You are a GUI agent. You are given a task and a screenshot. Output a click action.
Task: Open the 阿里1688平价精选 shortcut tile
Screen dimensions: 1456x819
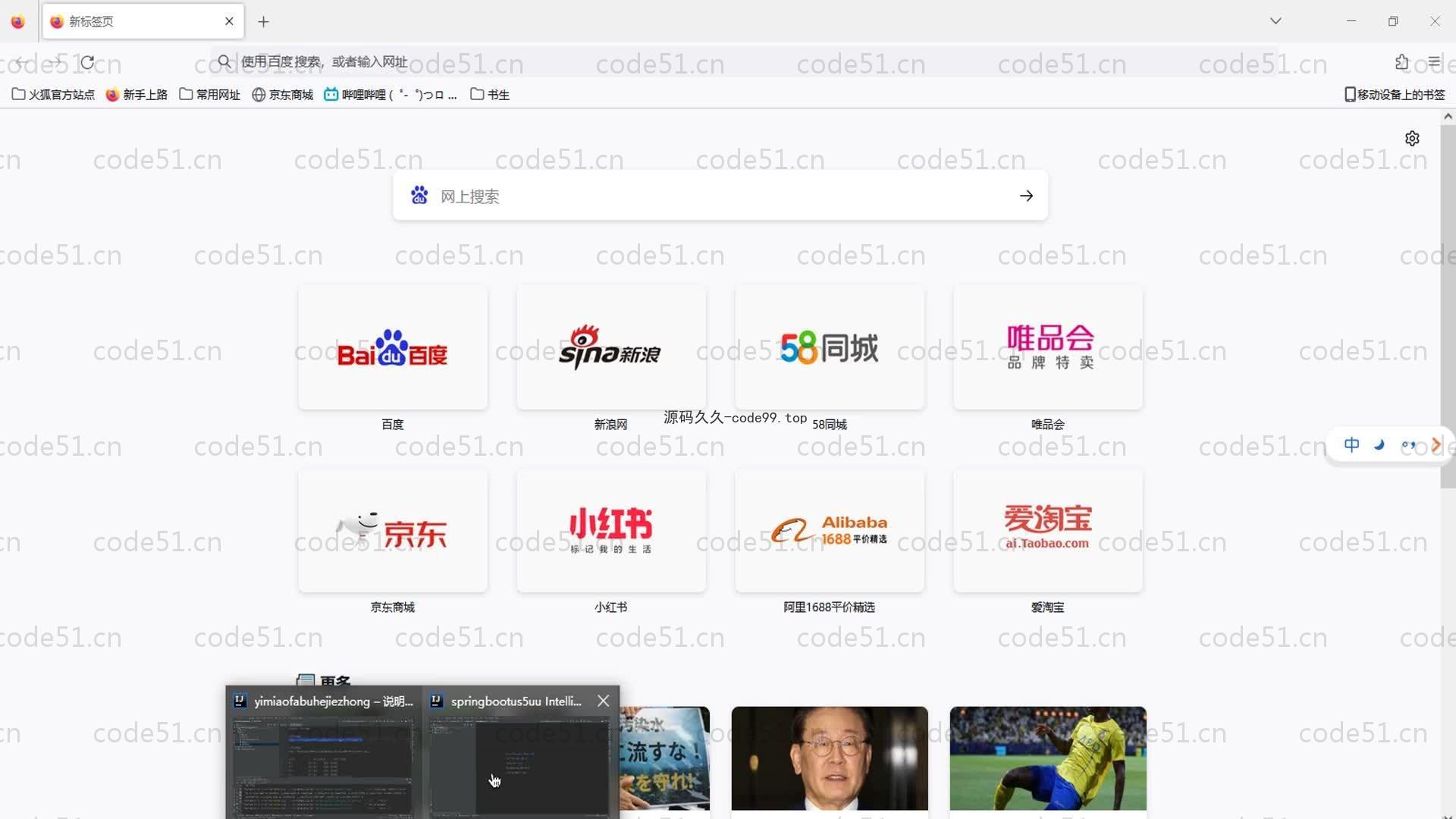coord(830,531)
